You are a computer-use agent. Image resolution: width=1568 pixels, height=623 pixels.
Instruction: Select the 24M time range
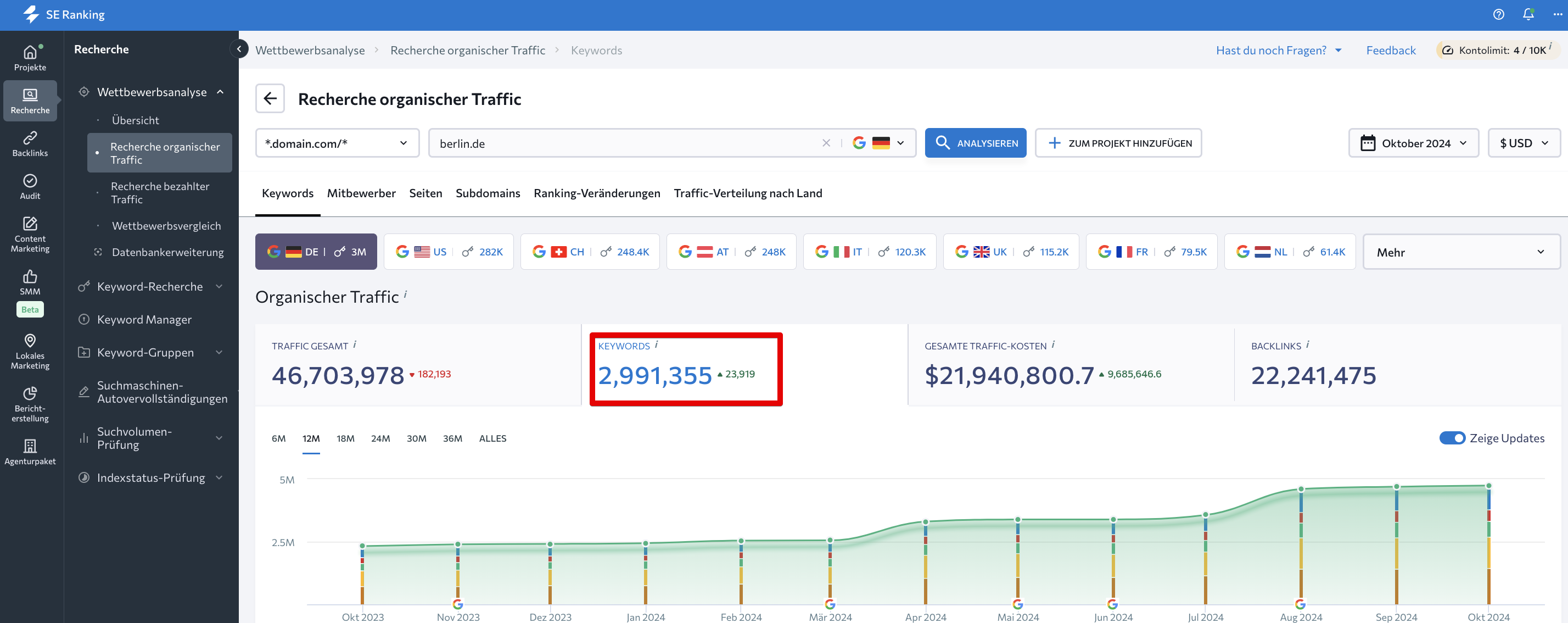pos(380,438)
